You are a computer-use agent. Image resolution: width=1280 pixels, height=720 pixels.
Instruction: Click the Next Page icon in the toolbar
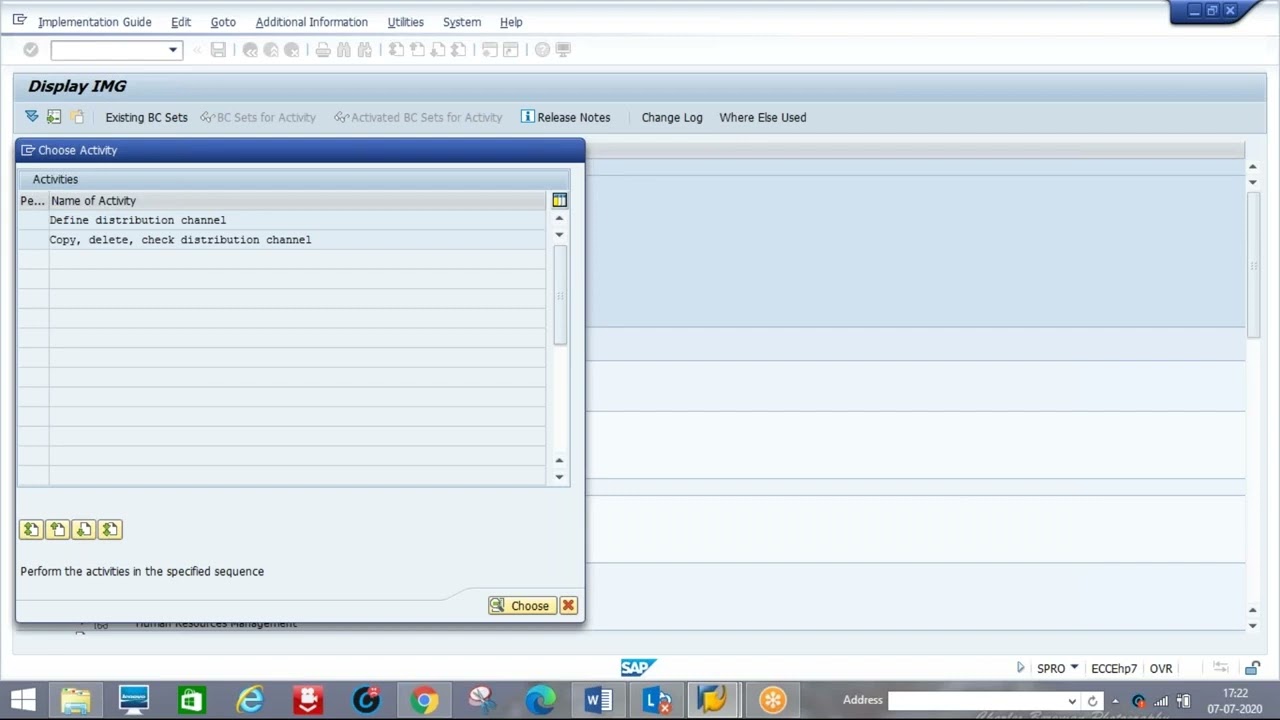(x=438, y=50)
